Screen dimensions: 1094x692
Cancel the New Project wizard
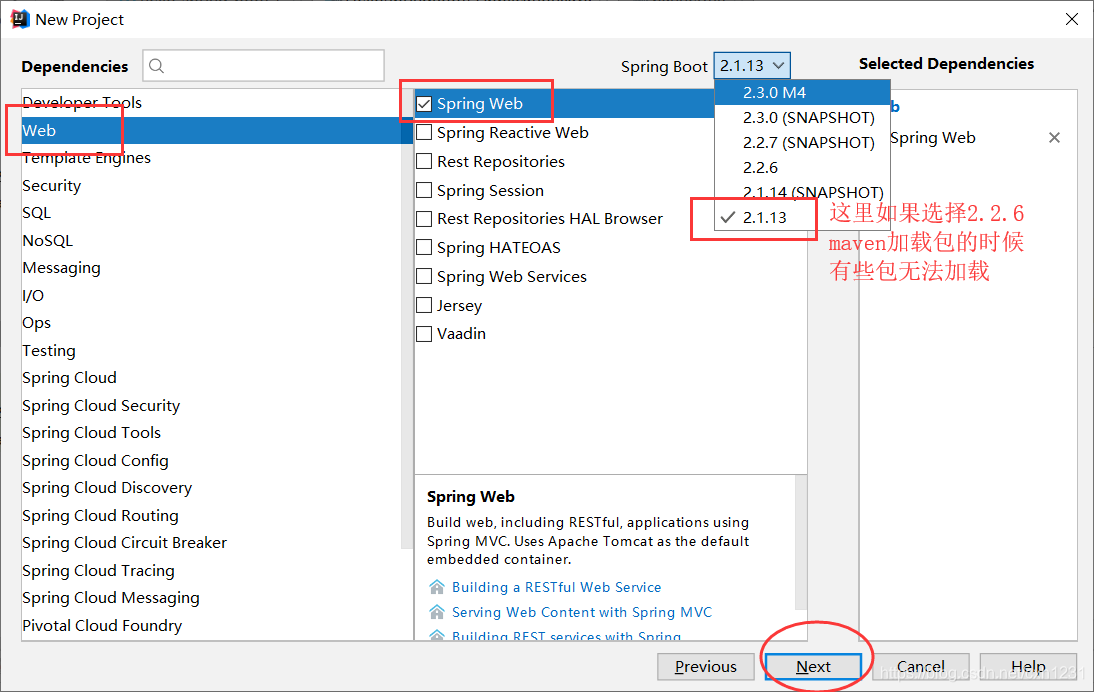coord(921,667)
